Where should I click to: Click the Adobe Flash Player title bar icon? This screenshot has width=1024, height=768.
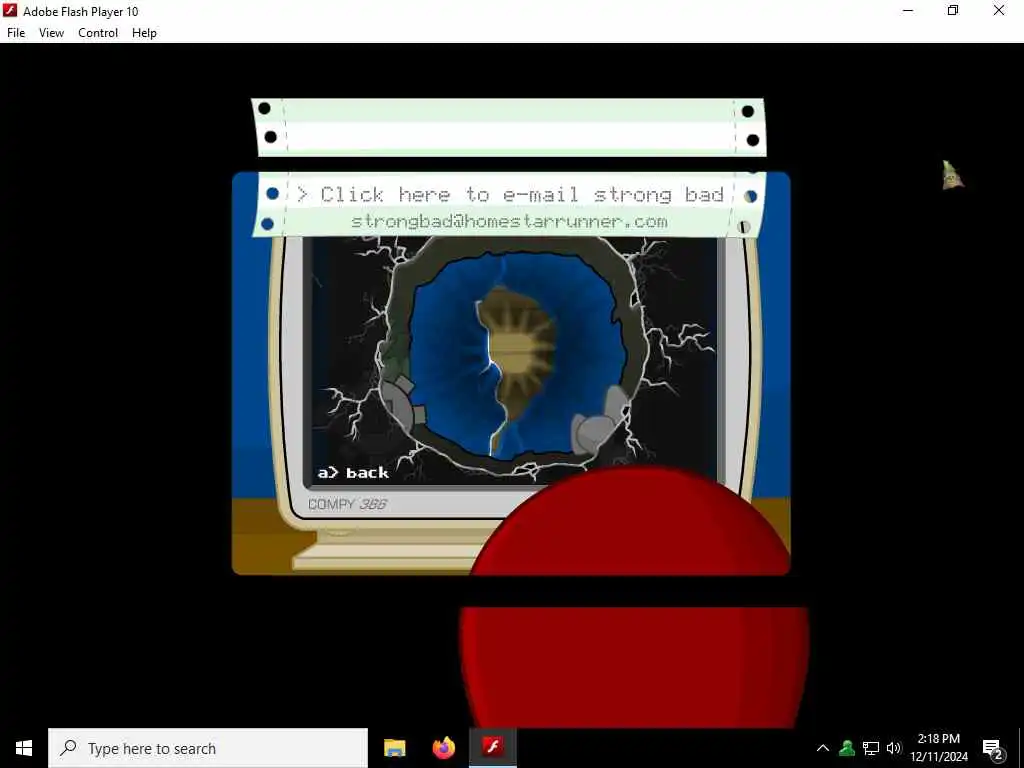tap(10, 10)
